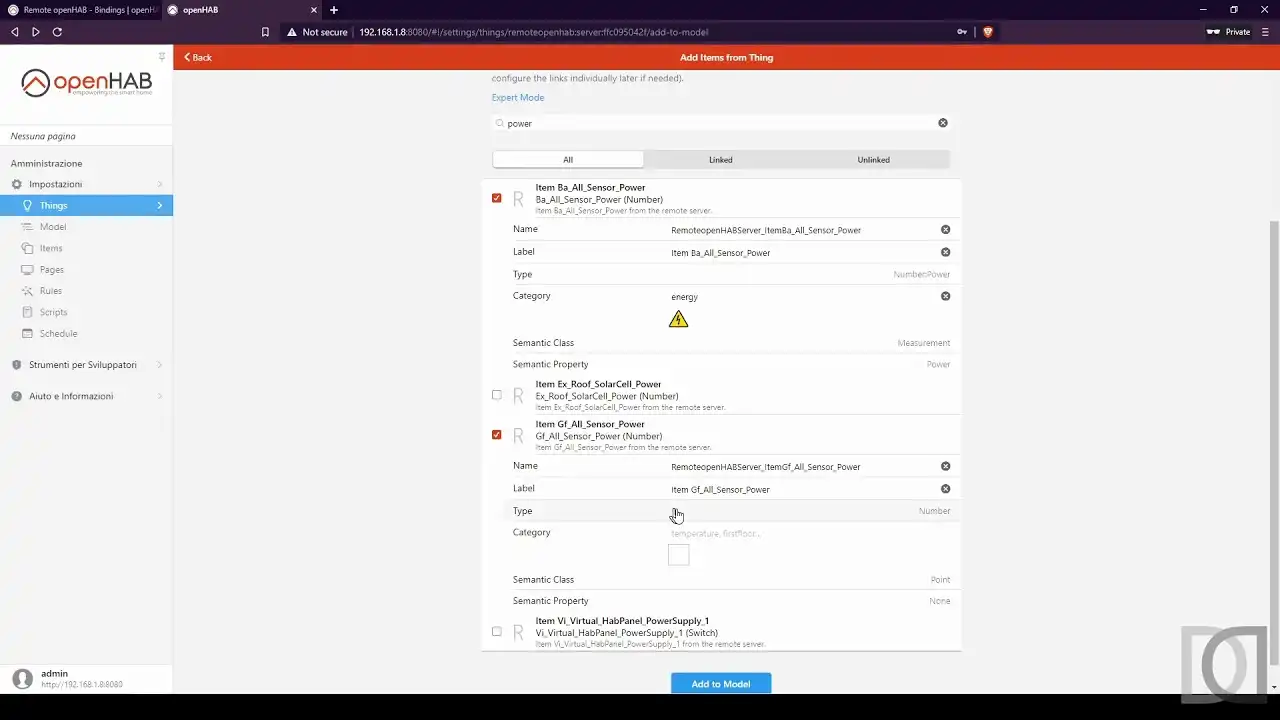Screen dimensions: 1280x720
Task: Select the All filter tab
Action: pos(568,159)
